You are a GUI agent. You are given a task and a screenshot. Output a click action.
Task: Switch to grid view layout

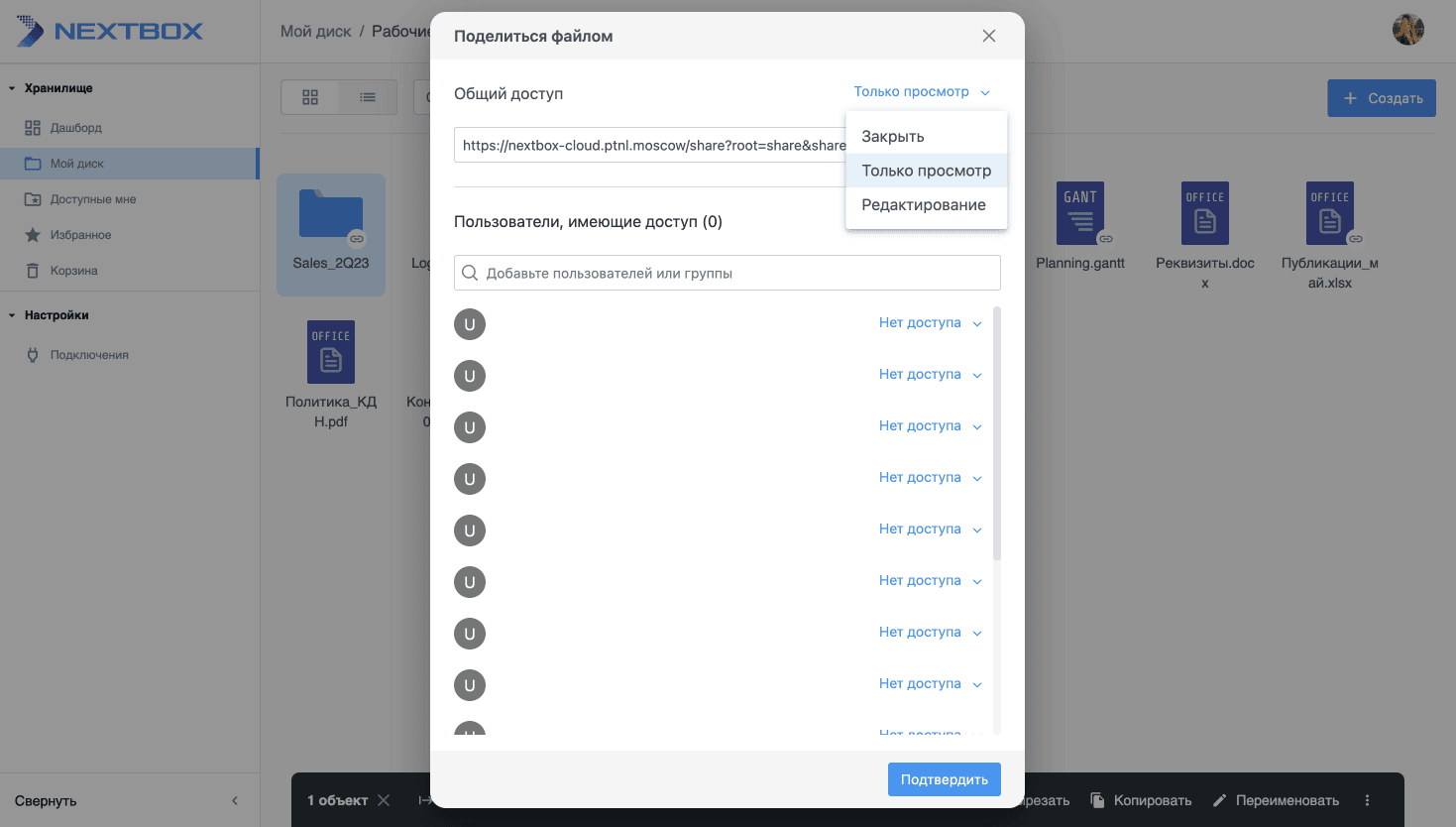[x=310, y=97]
